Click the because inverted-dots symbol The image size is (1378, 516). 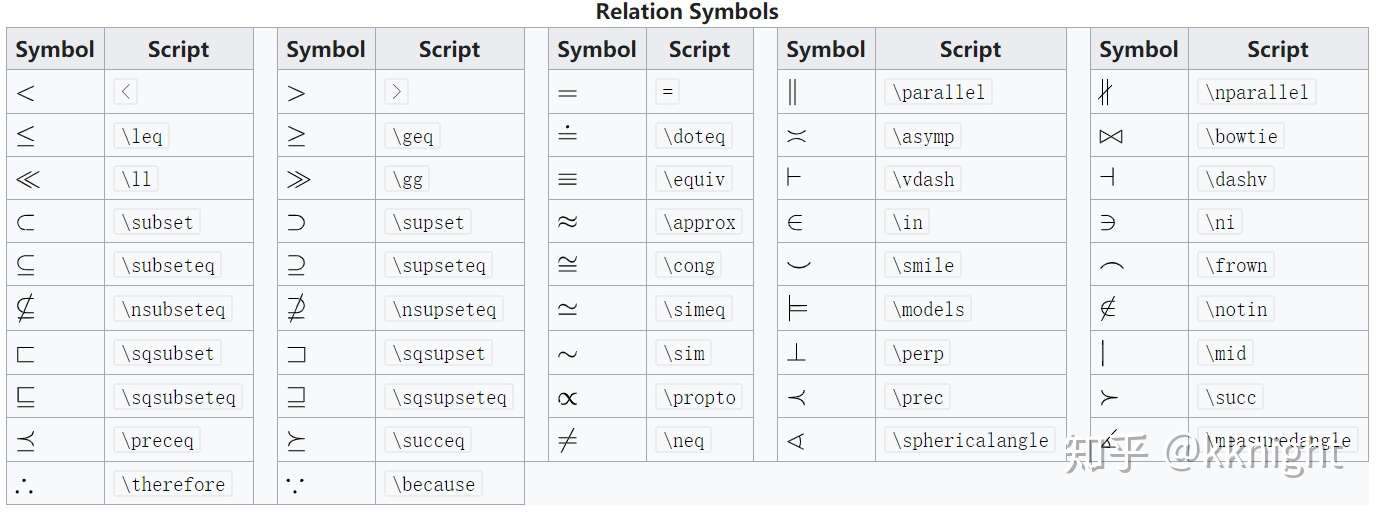pyautogui.click(x=296, y=486)
